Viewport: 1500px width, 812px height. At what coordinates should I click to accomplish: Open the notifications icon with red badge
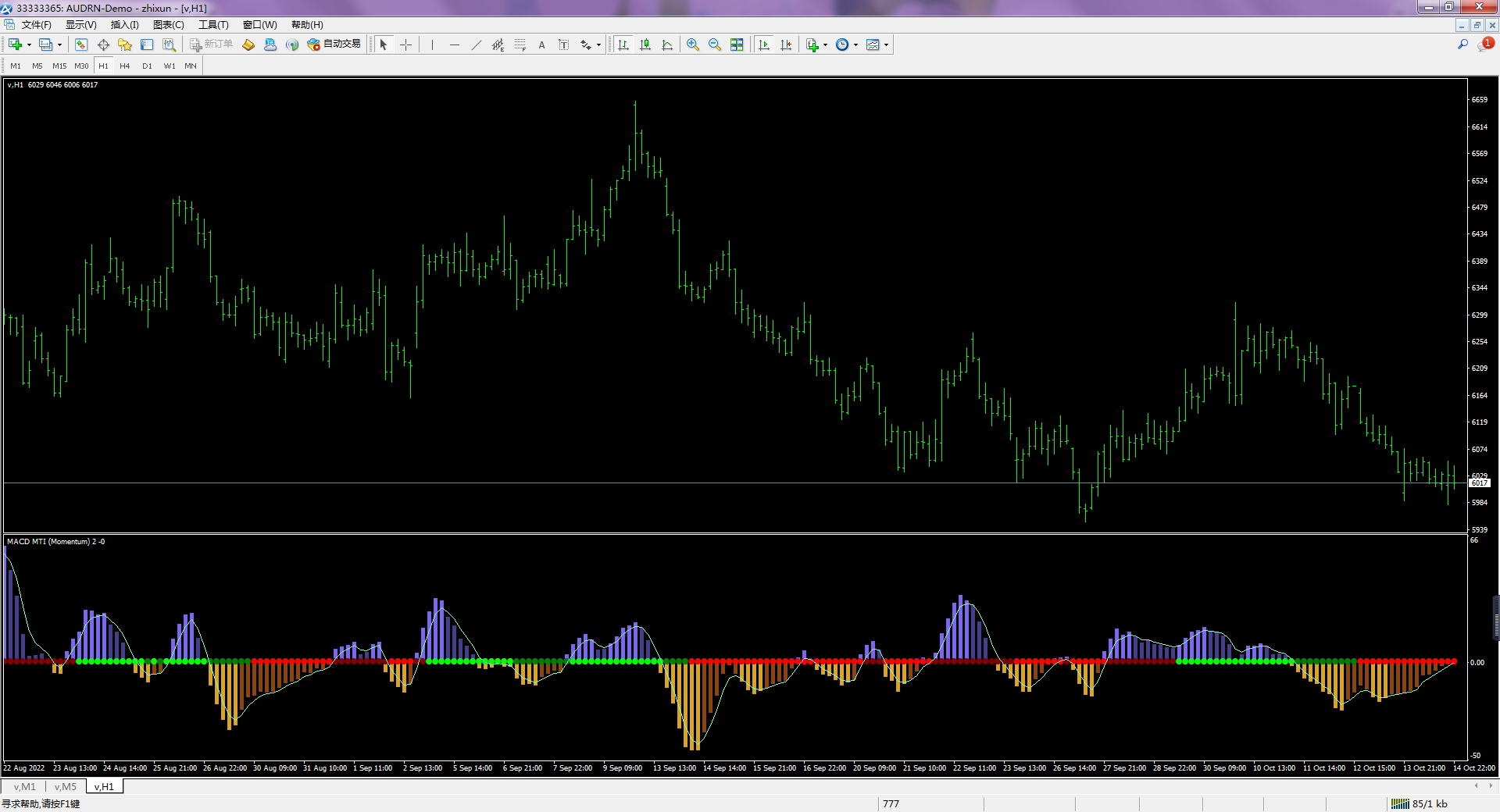[x=1485, y=45]
